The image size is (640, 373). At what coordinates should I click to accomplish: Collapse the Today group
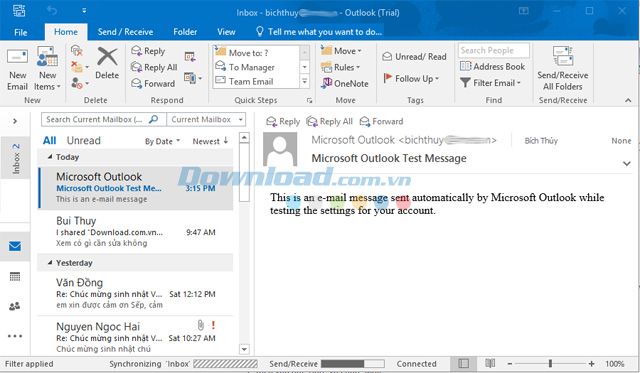coord(50,157)
